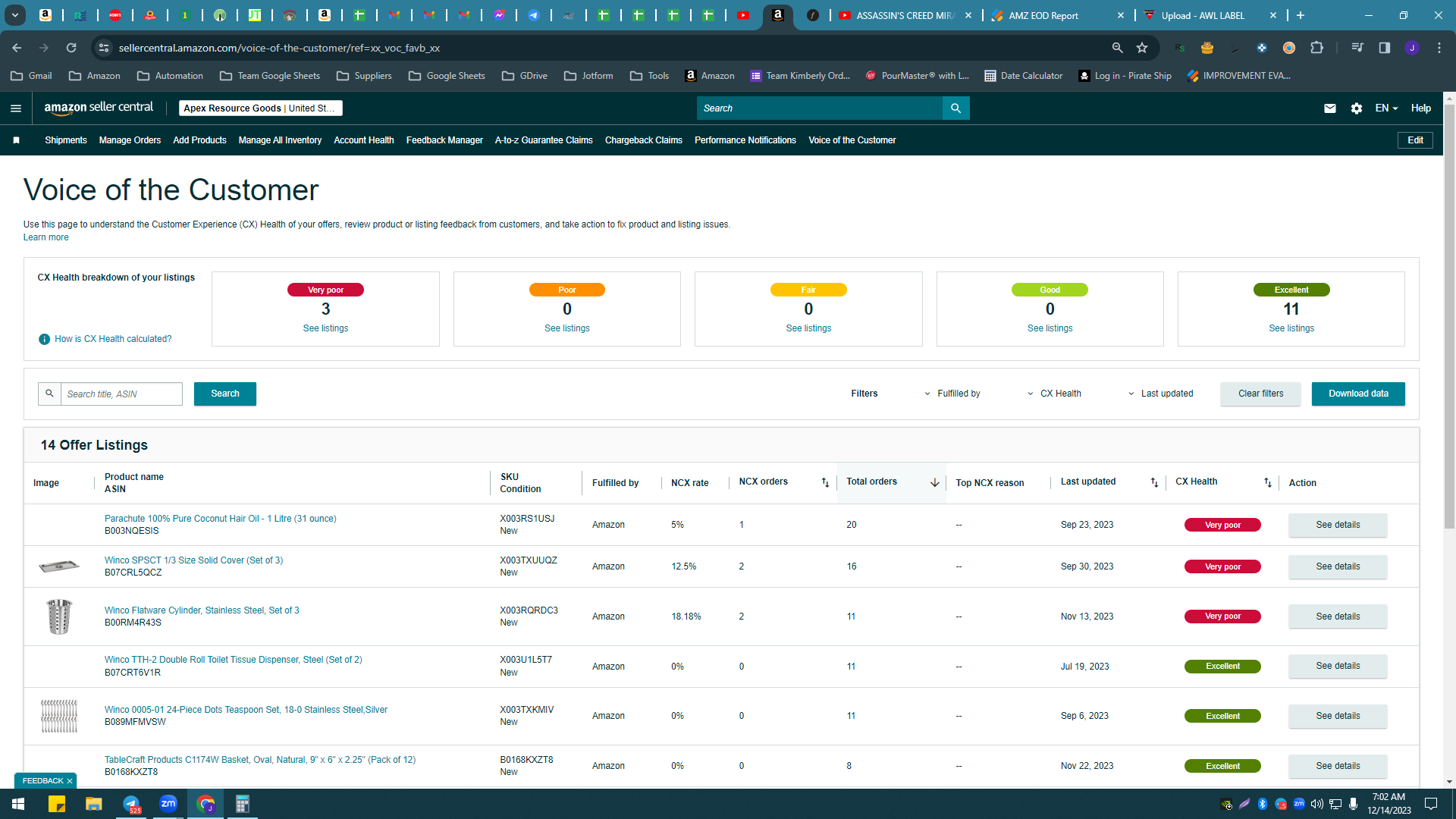
Task: Click the browser address bar URL
Action: [x=279, y=48]
